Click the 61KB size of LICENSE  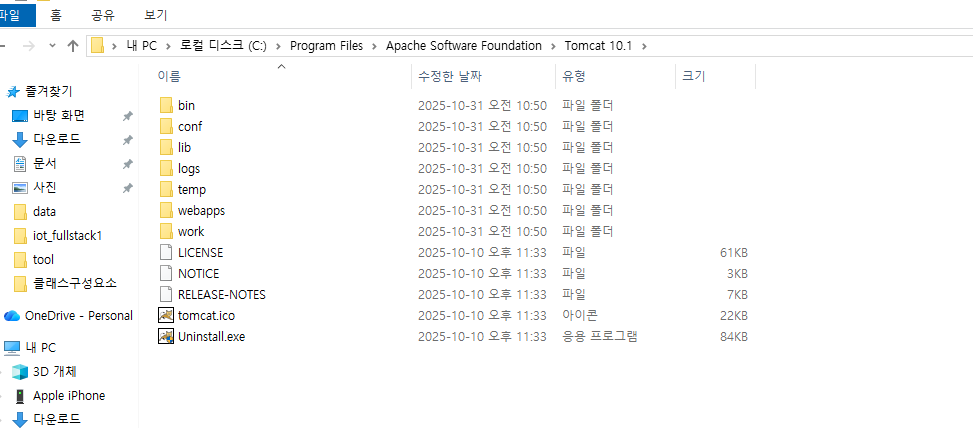(x=733, y=252)
